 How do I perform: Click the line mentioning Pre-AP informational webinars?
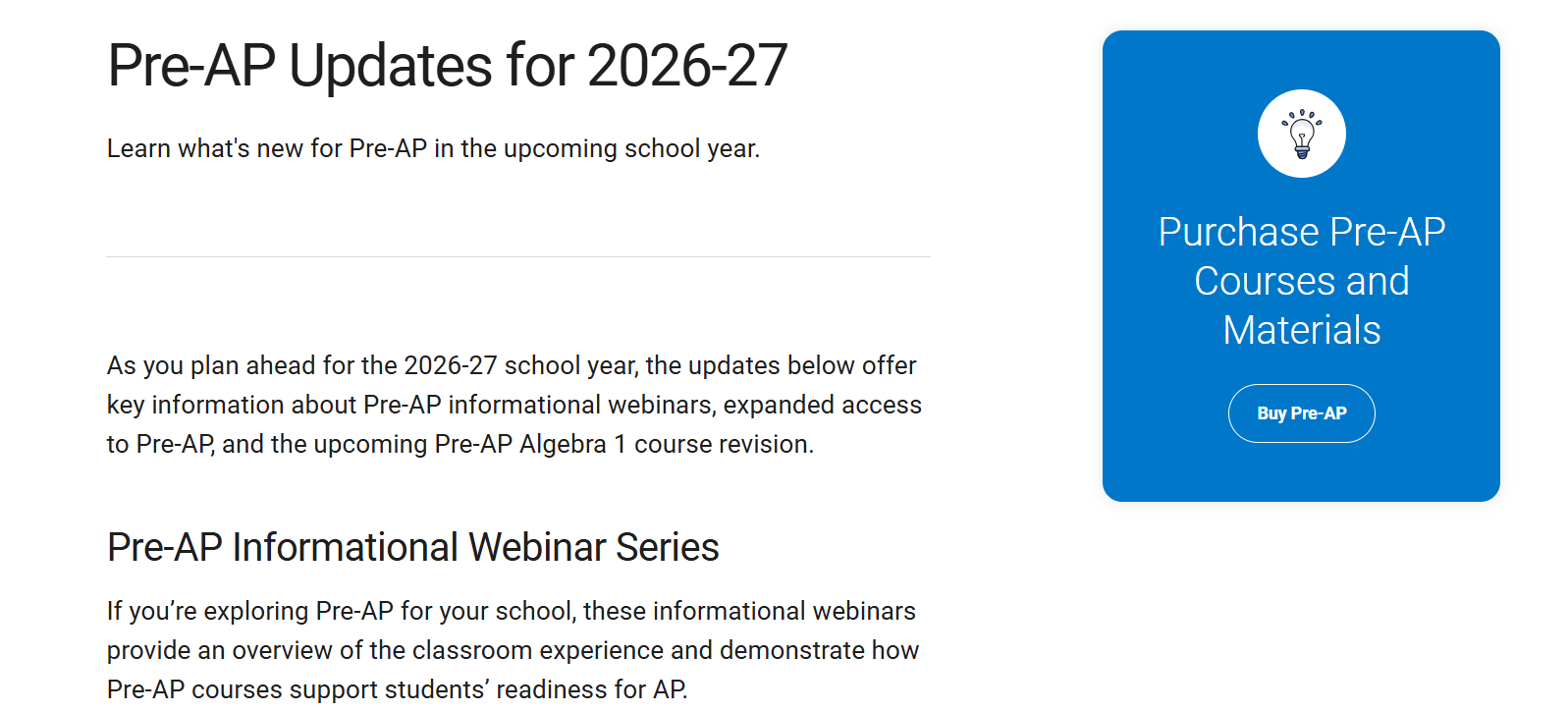click(514, 405)
